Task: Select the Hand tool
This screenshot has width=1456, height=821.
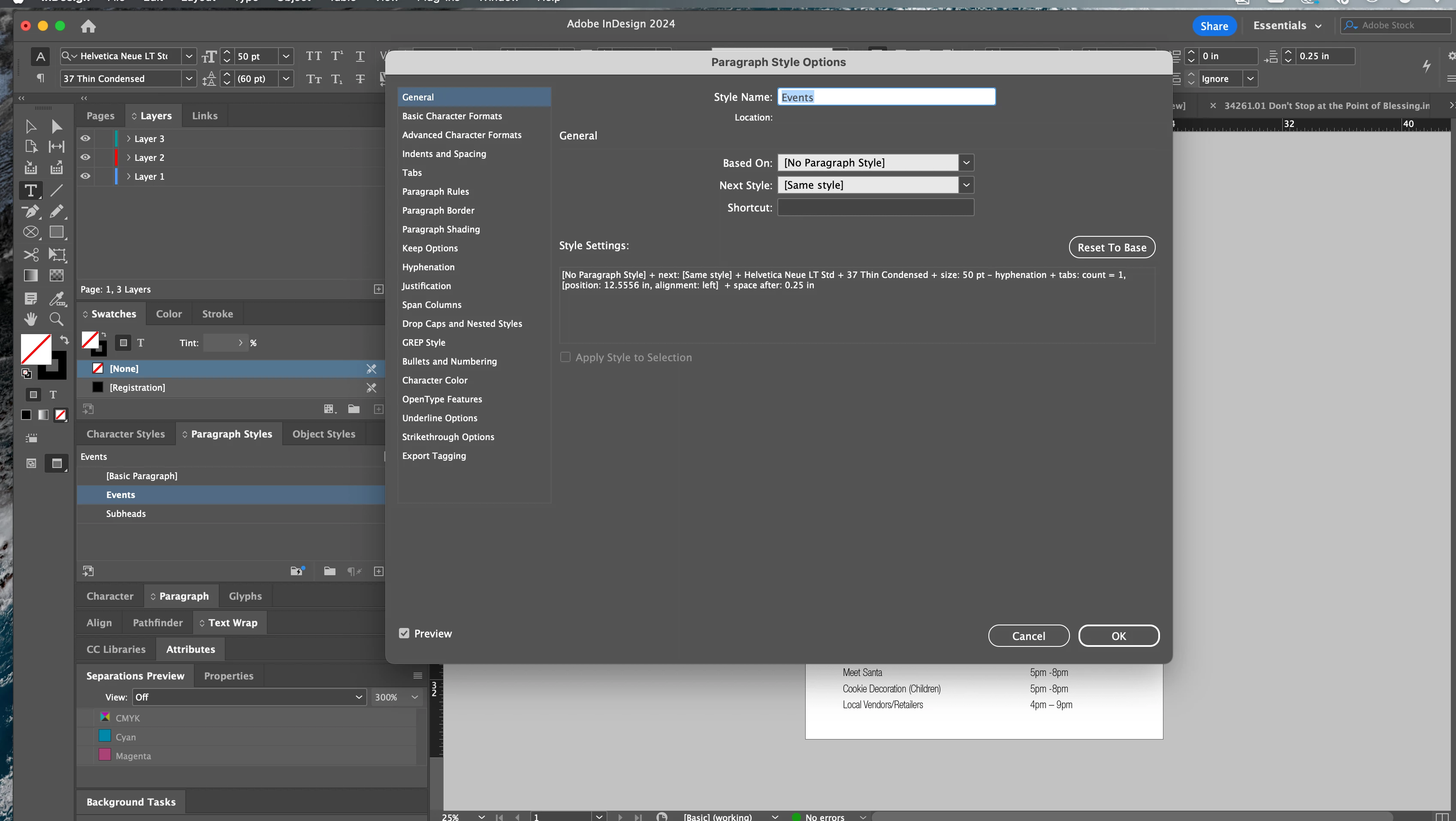Action: (x=30, y=319)
